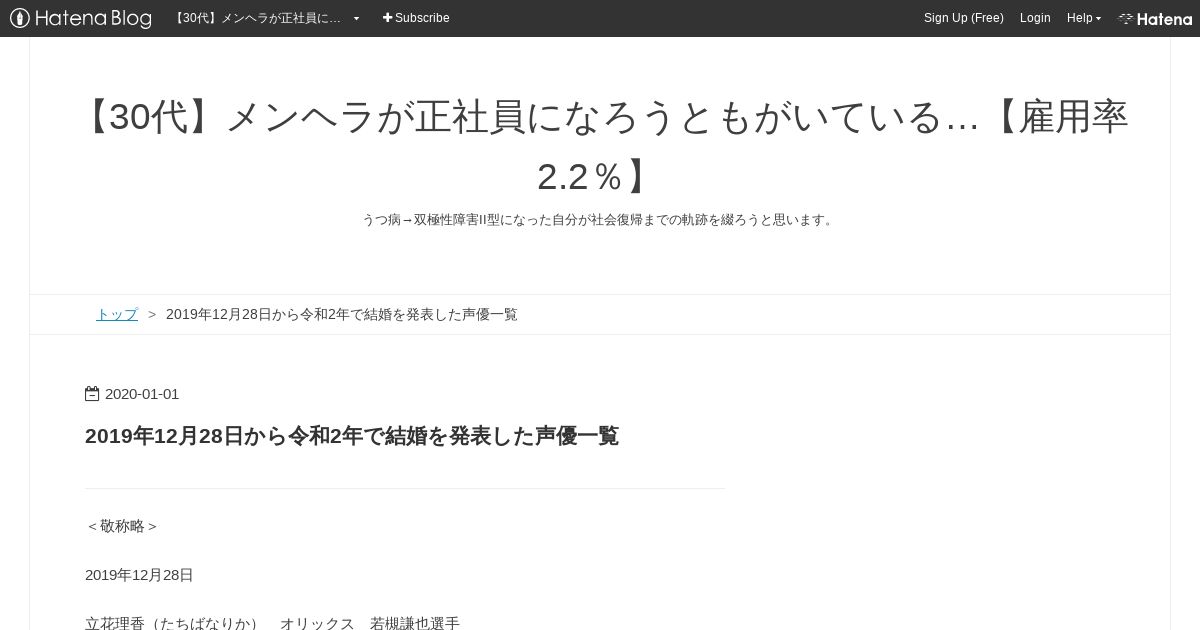Select blog name text in top bar

(257, 18)
